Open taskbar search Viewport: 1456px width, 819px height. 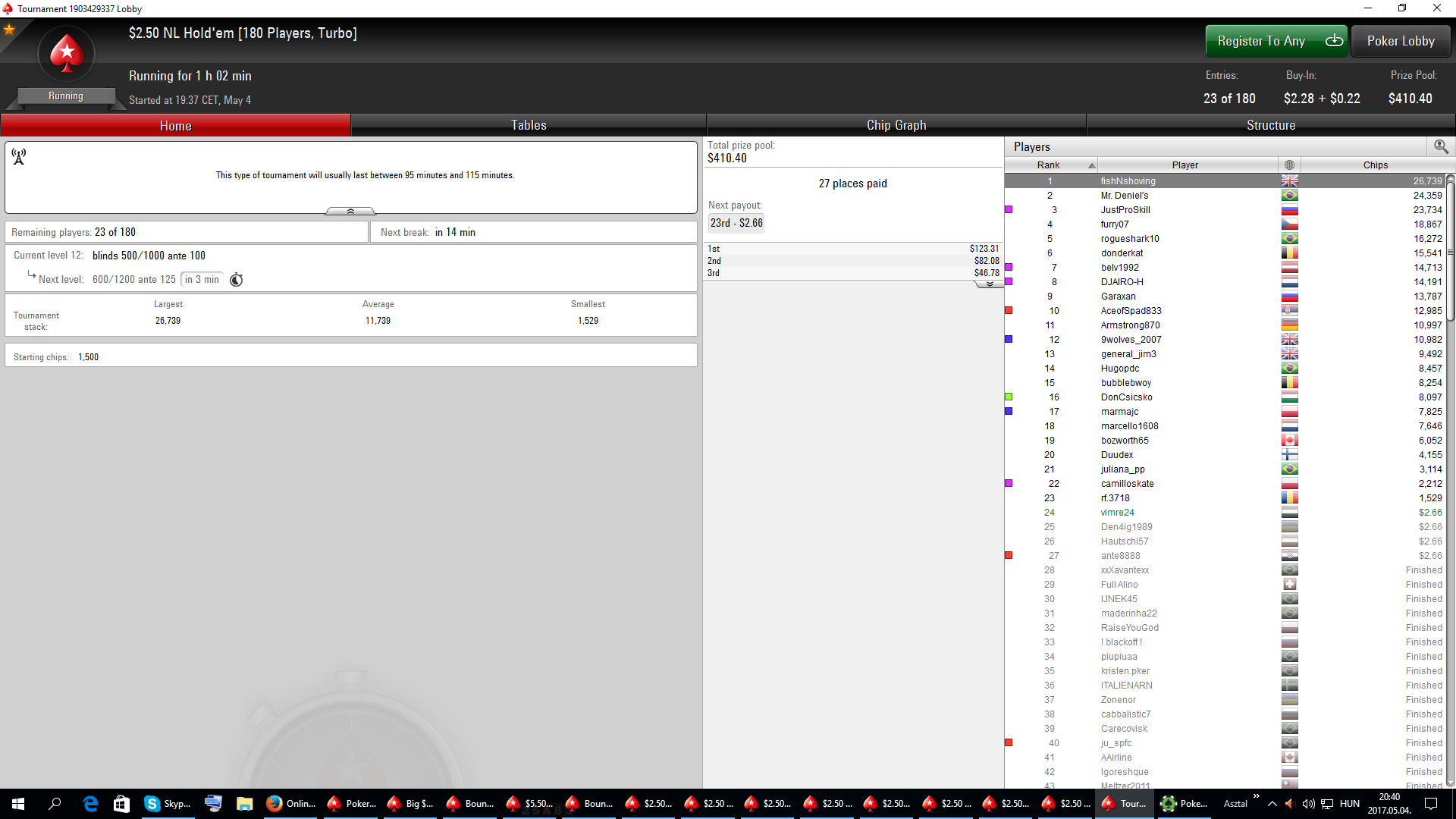tap(55, 804)
